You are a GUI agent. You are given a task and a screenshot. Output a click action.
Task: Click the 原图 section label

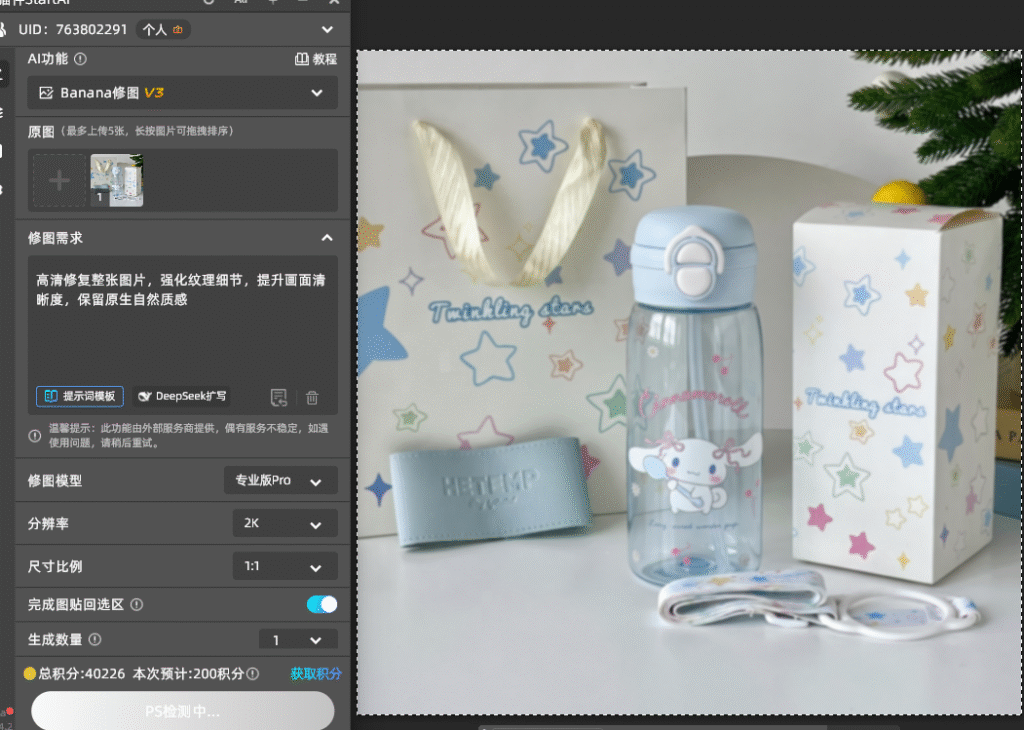[40, 131]
